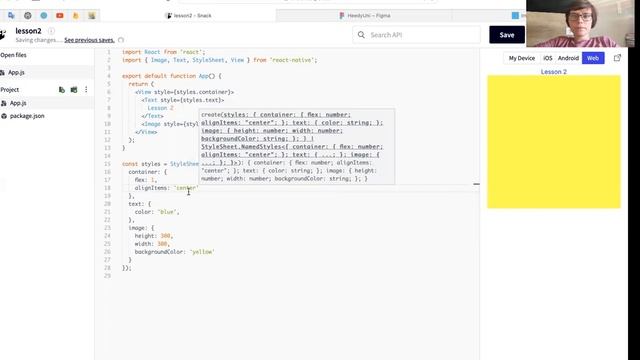Switch preview to iOS
Image resolution: width=640 pixels, height=360 pixels.
(x=548, y=58)
